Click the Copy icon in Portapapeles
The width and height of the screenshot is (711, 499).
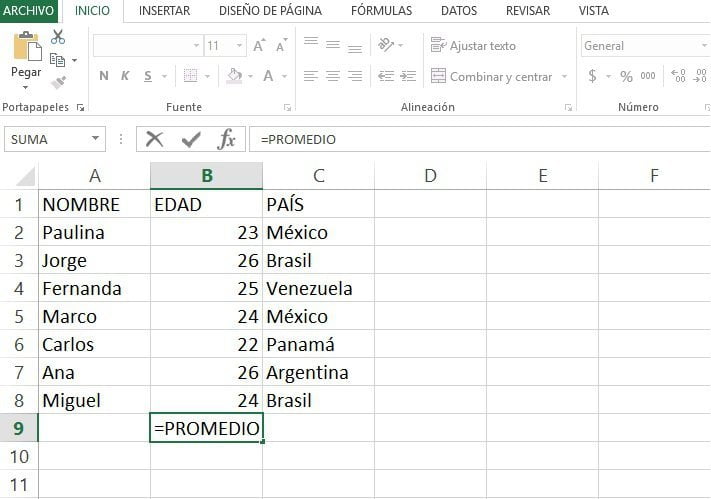tap(57, 59)
